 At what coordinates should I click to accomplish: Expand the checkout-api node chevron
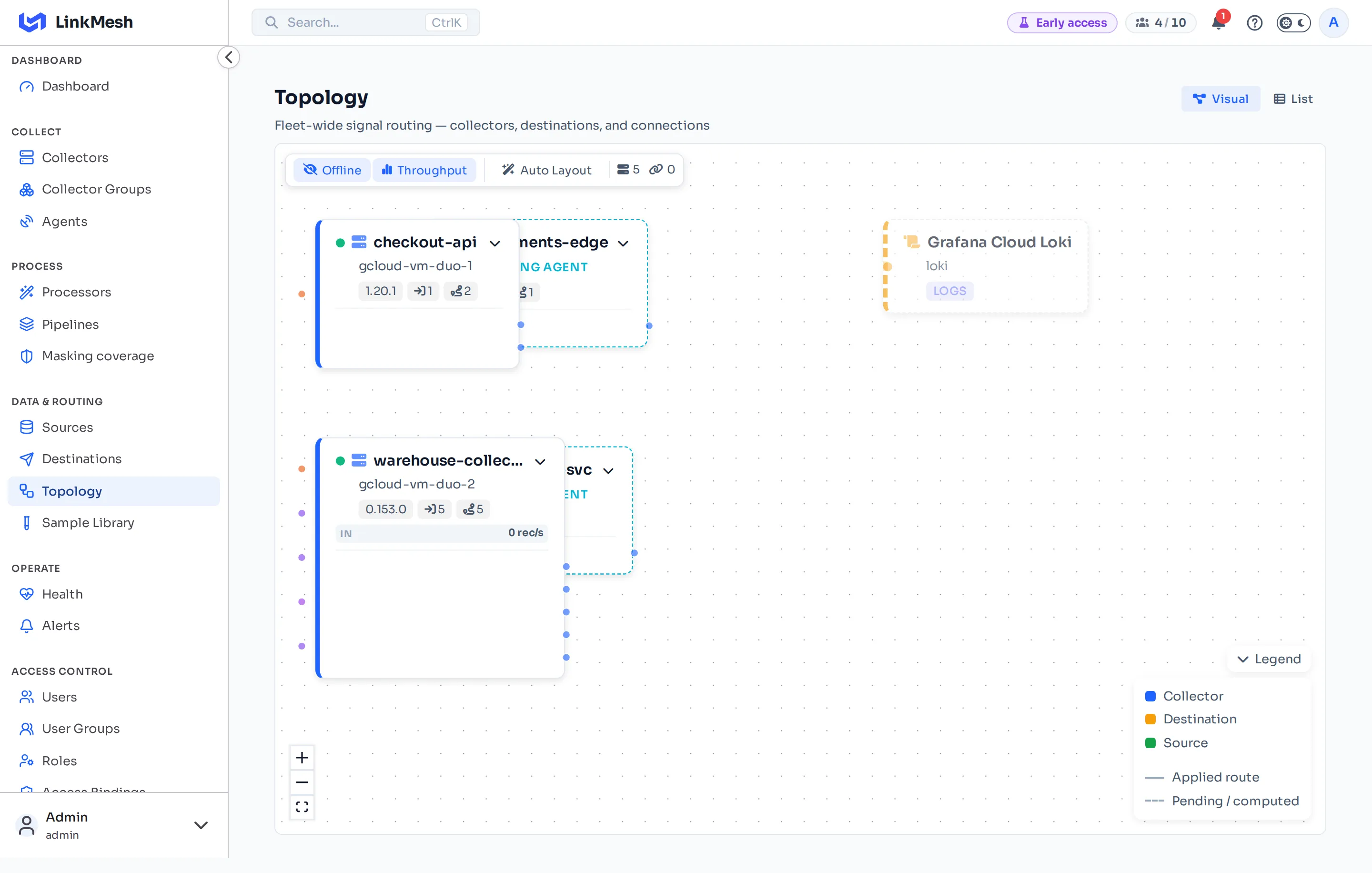pos(494,244)
